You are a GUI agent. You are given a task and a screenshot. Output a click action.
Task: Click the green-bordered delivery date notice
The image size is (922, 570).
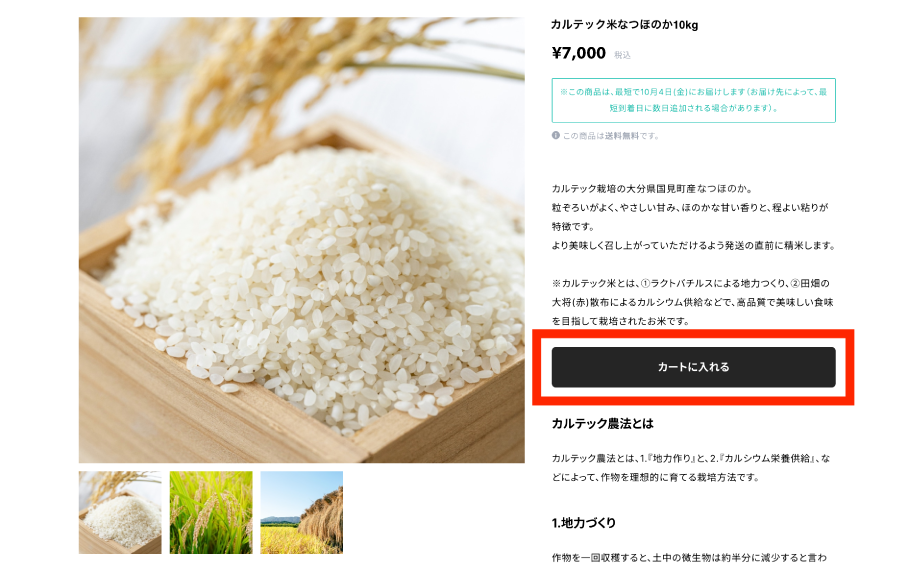pyautogui.click(x=693, y=100)
